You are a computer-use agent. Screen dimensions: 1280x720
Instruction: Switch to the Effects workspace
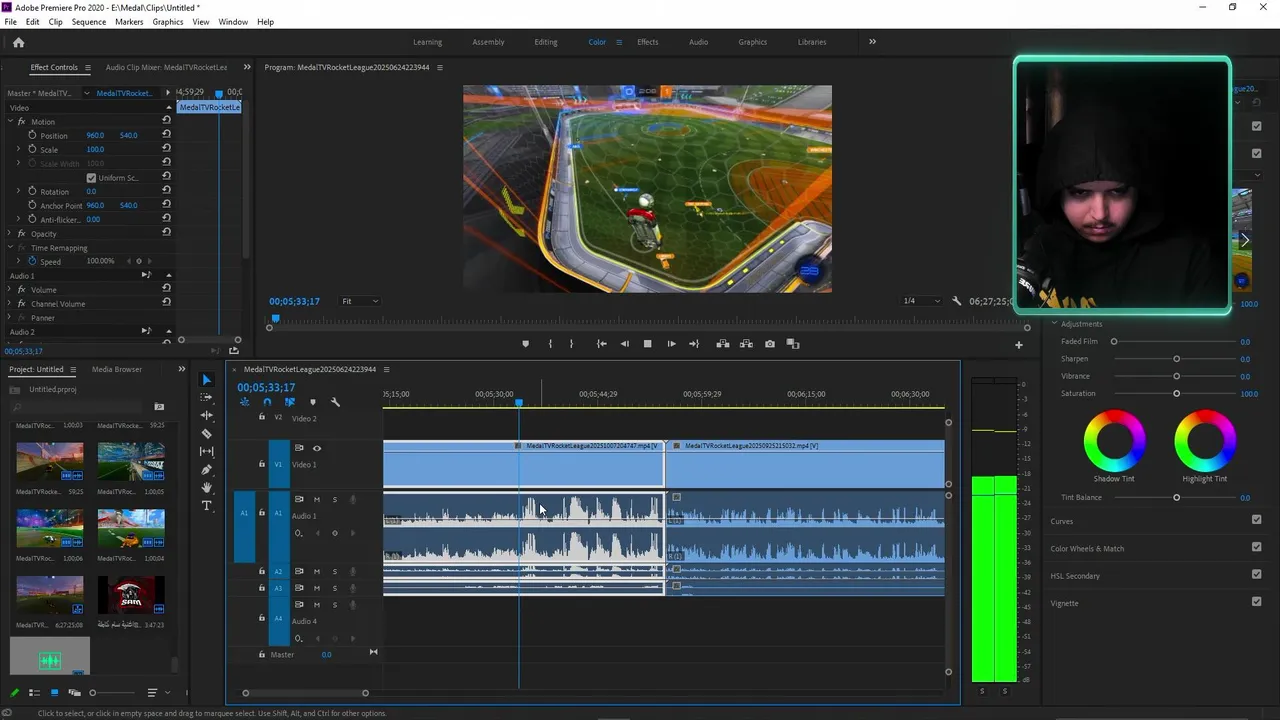(x=648, y=42)
